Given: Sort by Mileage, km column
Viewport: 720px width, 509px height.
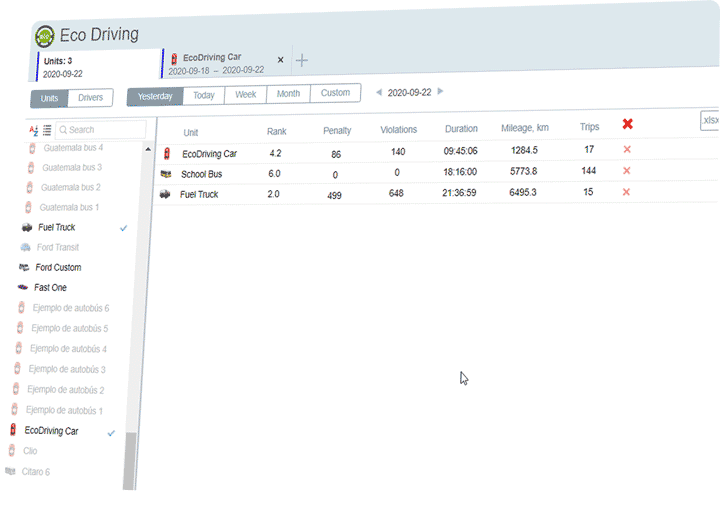Looking at the screenshot, I should pos(525,128).
